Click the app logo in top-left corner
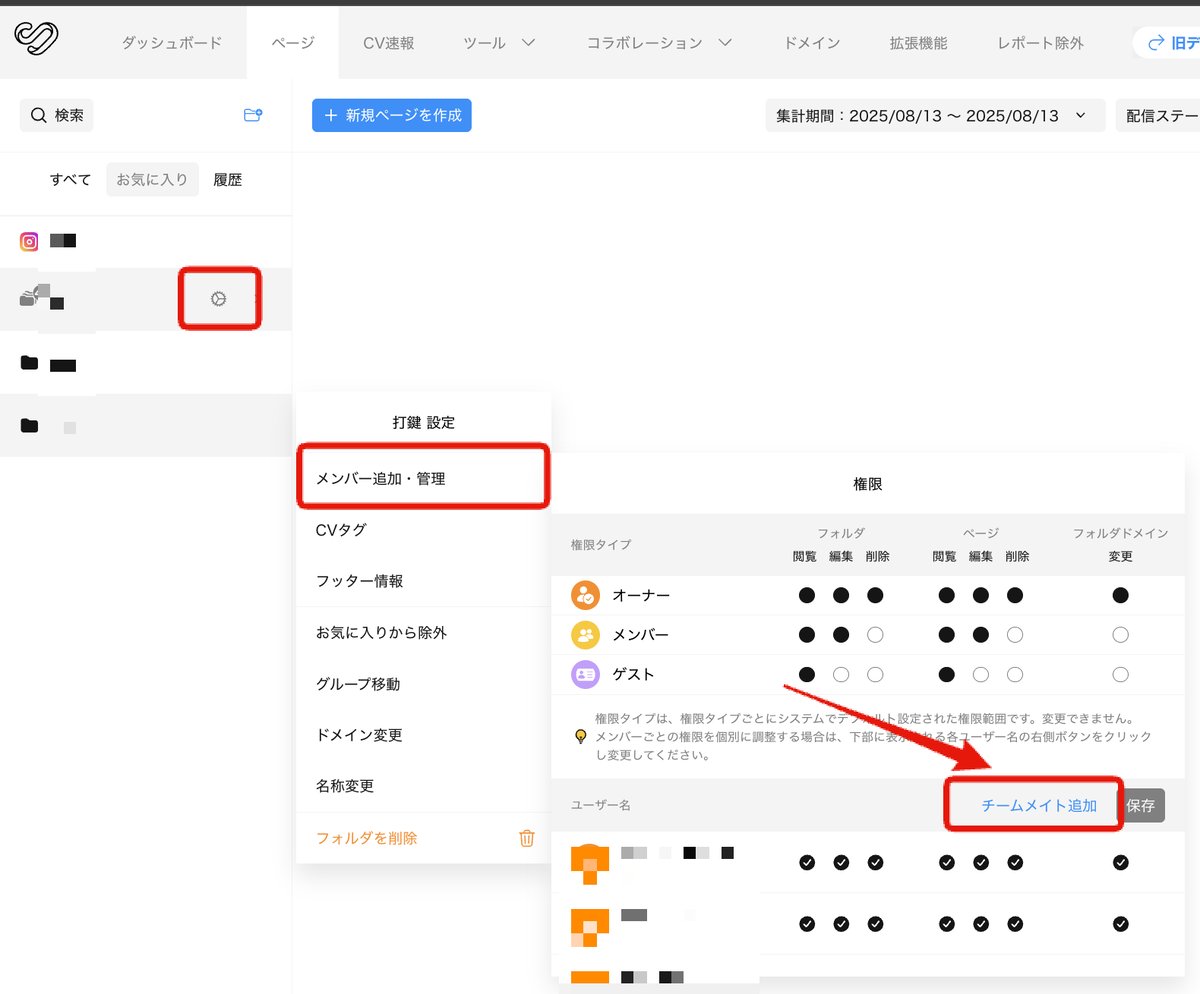The height and width of the screenshot is (994, 1200). coord(36,38)
